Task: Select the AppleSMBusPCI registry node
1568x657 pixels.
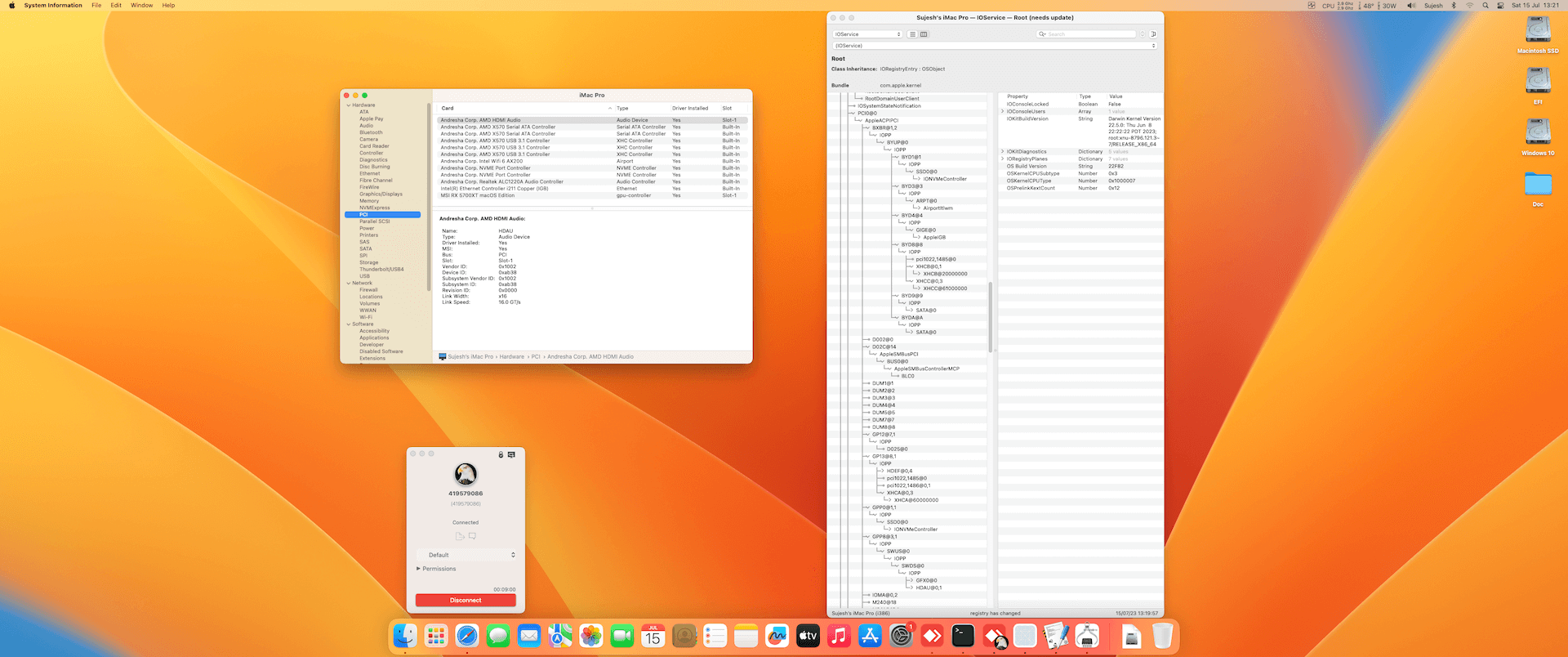Action: coord(898,355)
